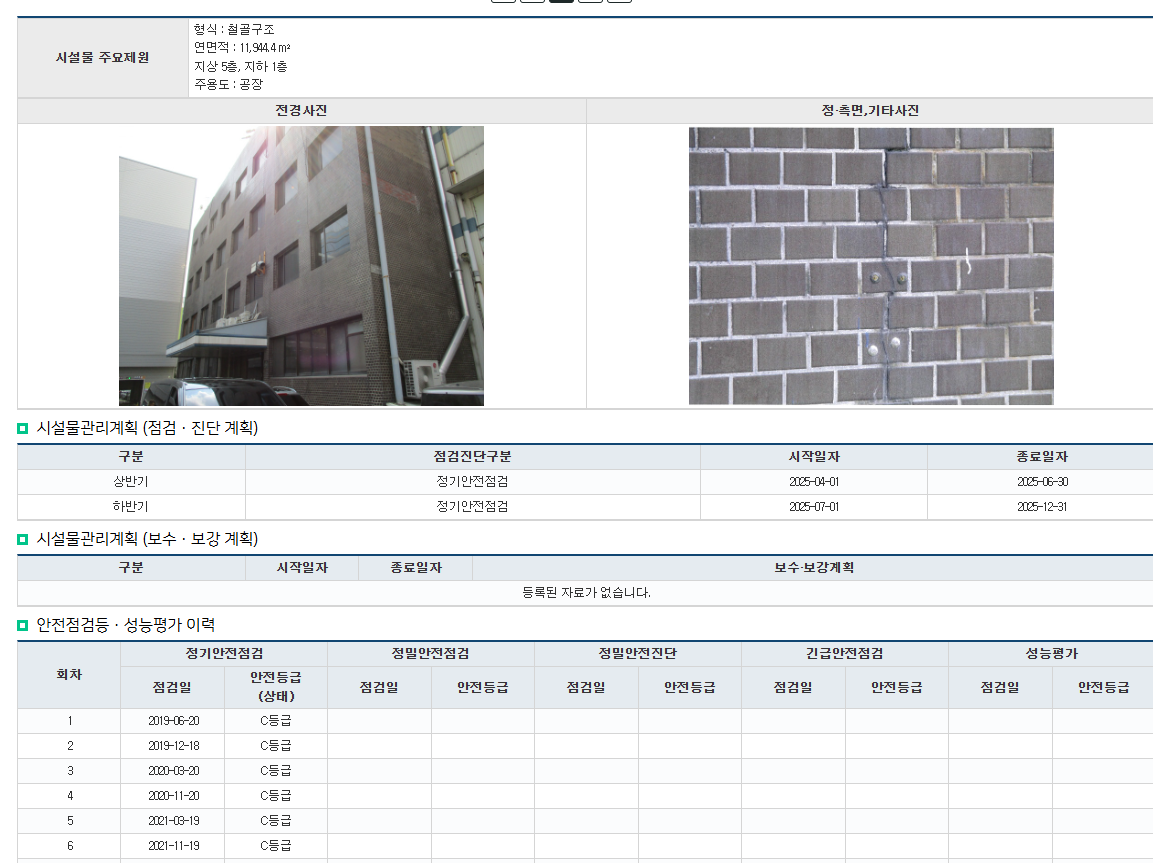The height and width of the screenshot is (863, 1153).
Task: Select the 성능평가 group header
Action: (x=1050, y=654)
